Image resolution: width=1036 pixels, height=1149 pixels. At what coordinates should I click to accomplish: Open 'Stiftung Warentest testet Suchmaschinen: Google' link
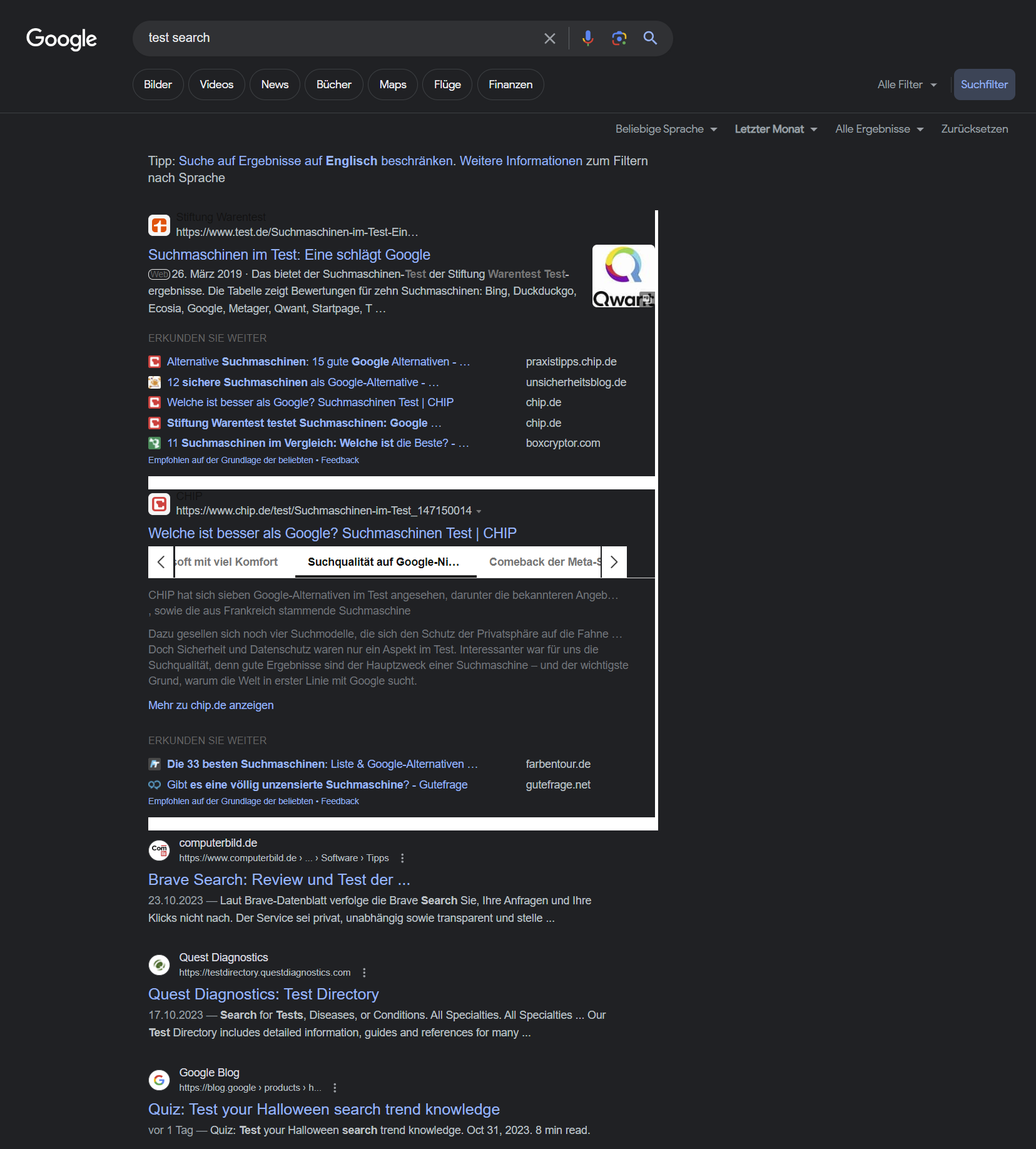click(304, 423)
